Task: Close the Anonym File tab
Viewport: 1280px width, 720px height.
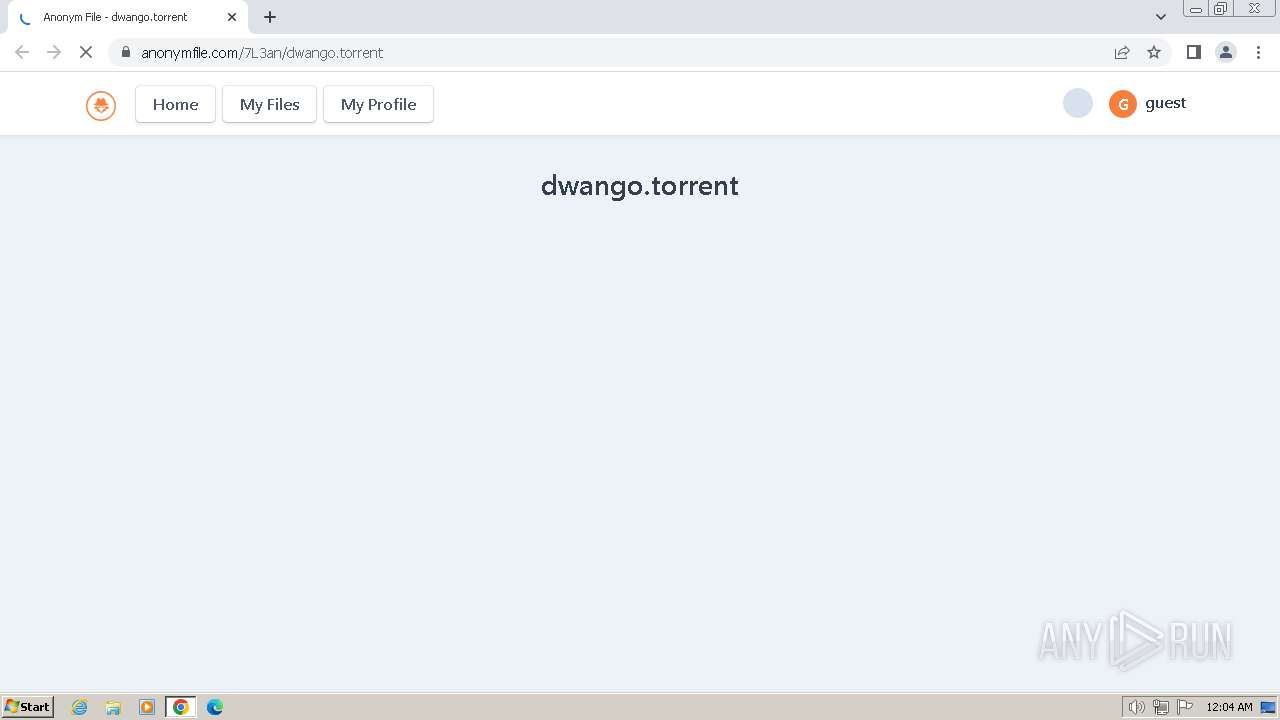Action: (x=232, y=17)
